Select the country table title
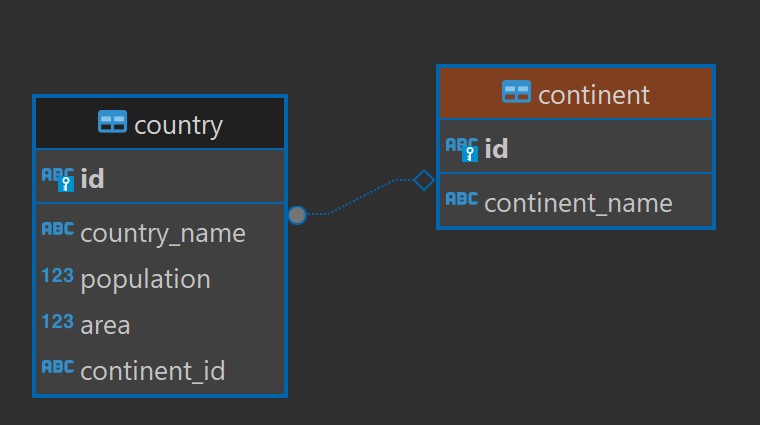This screenshot has width=760, height=425. click(178, 125)
